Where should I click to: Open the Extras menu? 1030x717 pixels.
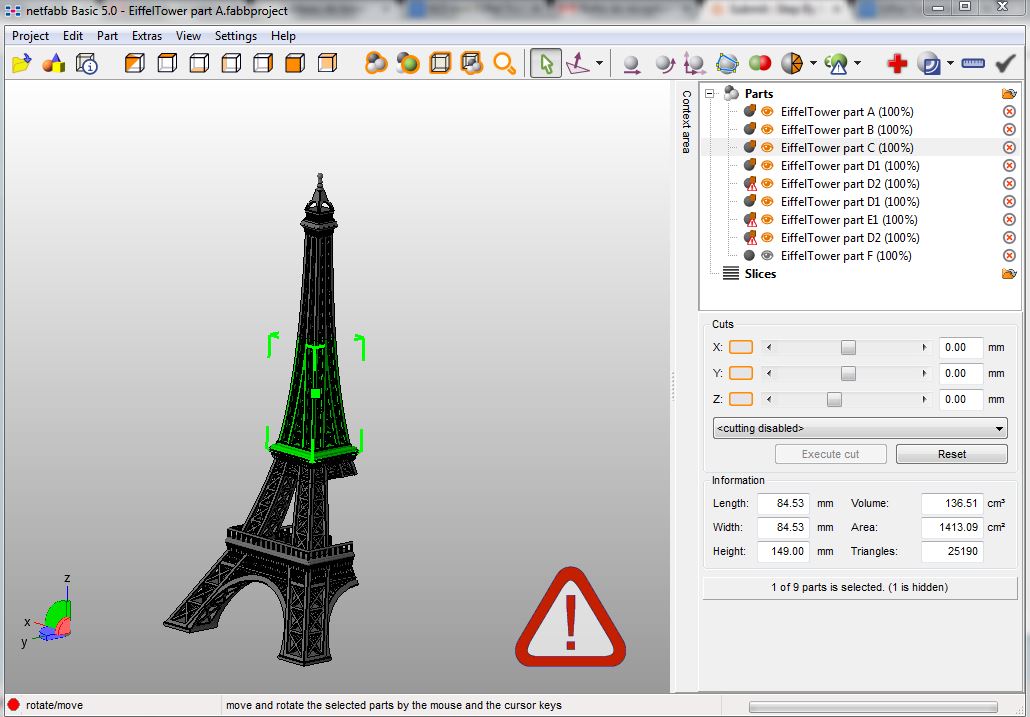146,35
